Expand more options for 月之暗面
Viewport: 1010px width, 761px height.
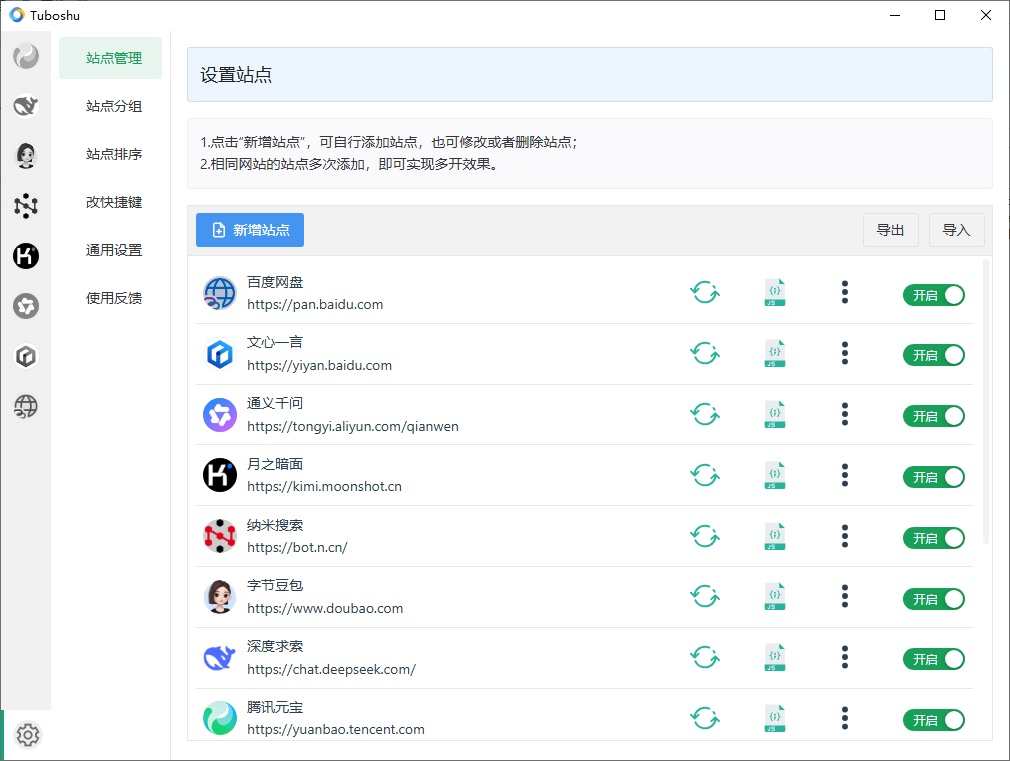[x=845, y=476]
